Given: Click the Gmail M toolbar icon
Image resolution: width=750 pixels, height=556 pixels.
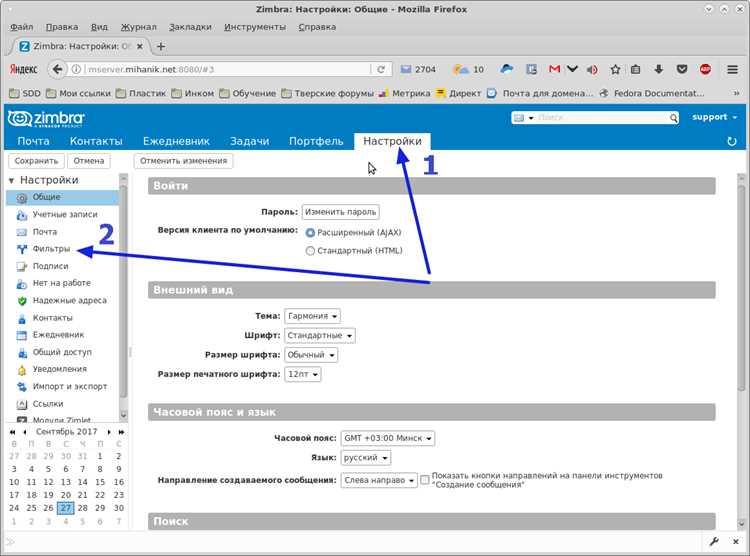Looking at the screenshot, I should pyautogui.click(x=554, y=69).
